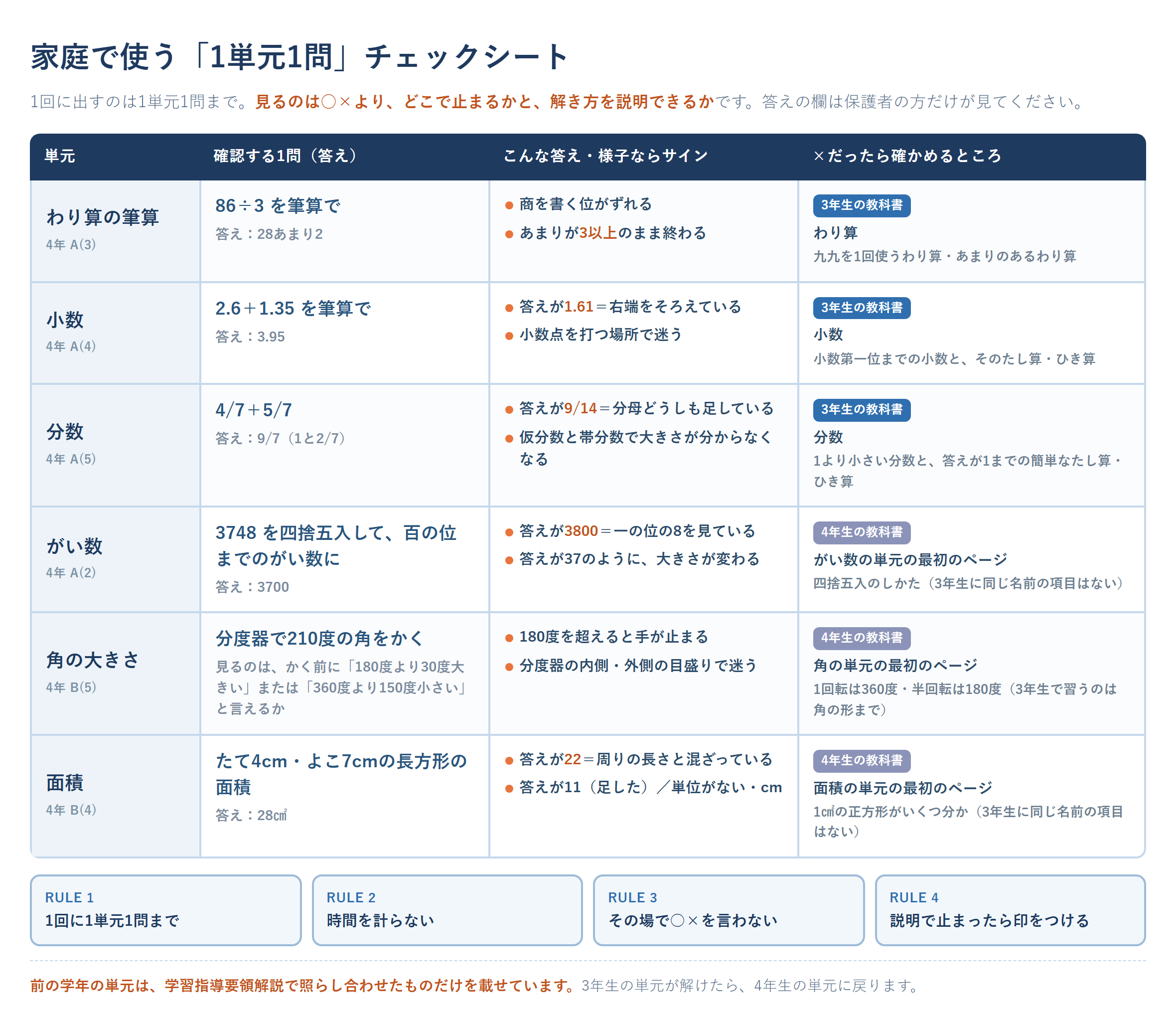Click the RULE 3 card その場で○×を言わない
The width and height of the screenshot is (1176, 1028).
729,910
